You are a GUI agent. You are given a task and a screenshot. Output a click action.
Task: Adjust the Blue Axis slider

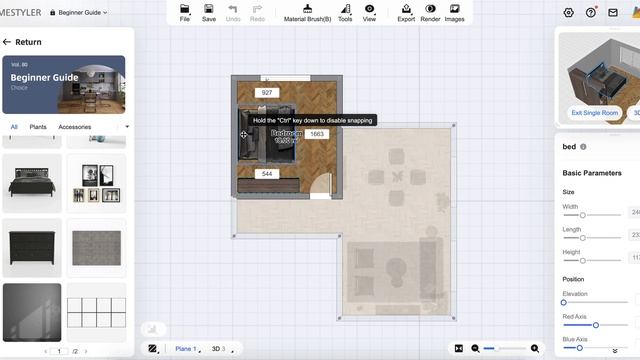tap(595, 348)
